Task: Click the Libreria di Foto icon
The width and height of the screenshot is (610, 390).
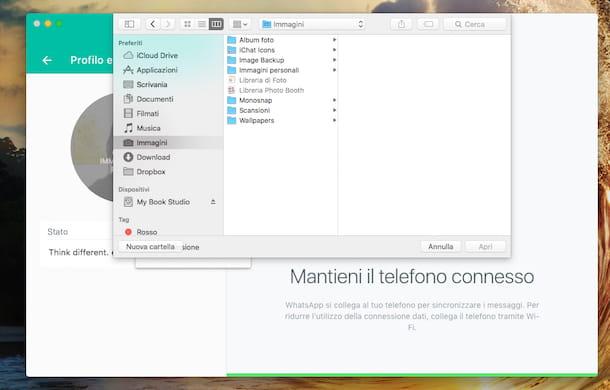Action: tap(231, 80)
